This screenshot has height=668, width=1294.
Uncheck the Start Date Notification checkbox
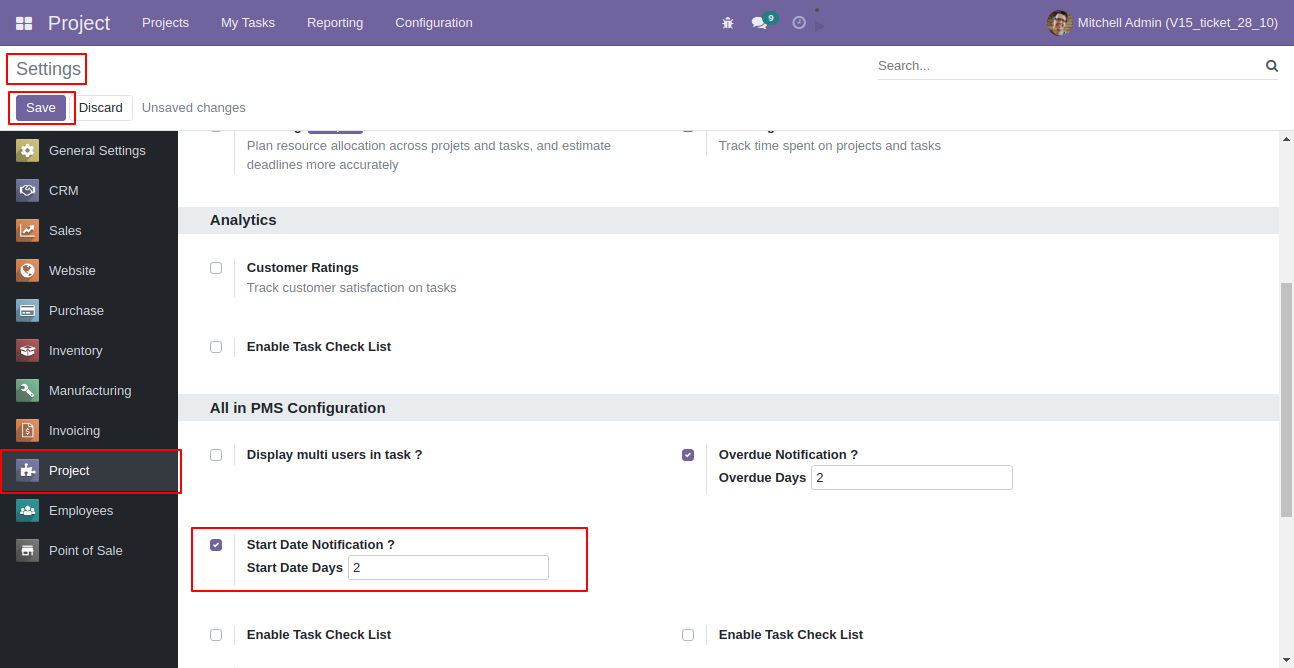tap(216, 545)
